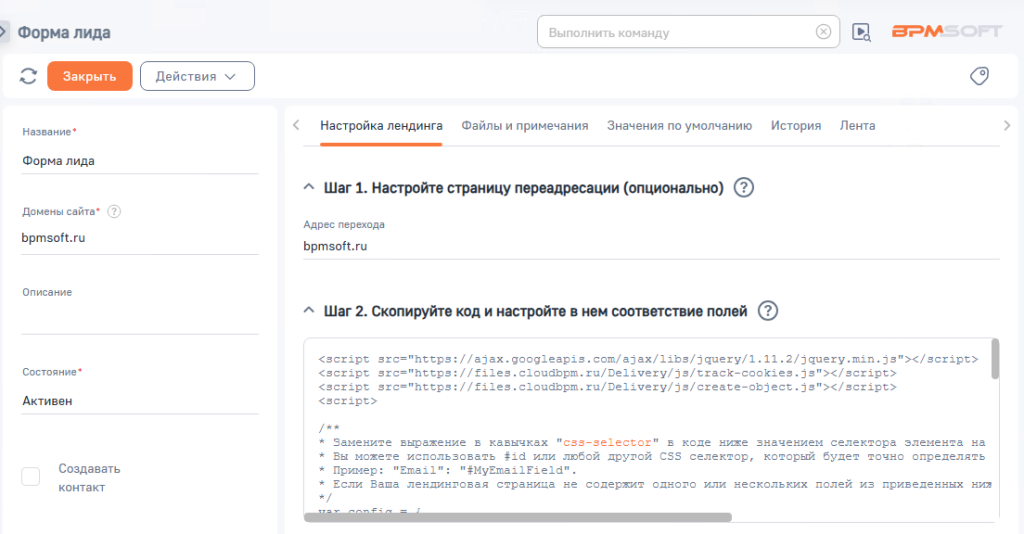Click the create-object.js script line
Screen dimensions: 1024x534
(607, 387)
